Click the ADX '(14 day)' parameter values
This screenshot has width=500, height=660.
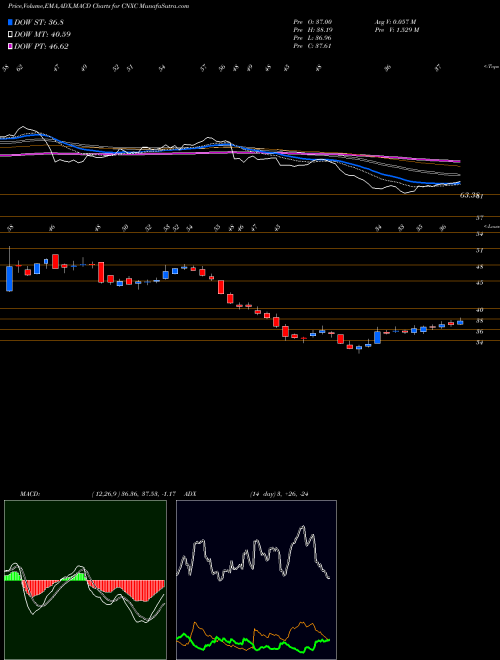(279, 494)
